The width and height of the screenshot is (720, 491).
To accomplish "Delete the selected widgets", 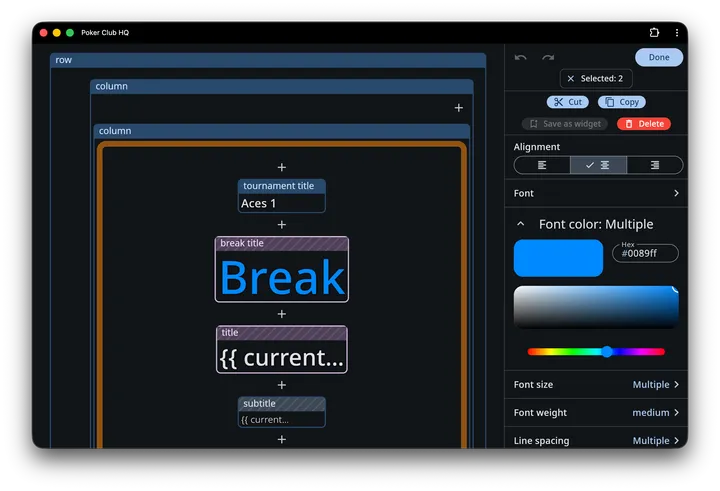I will [x=644, y=124].
